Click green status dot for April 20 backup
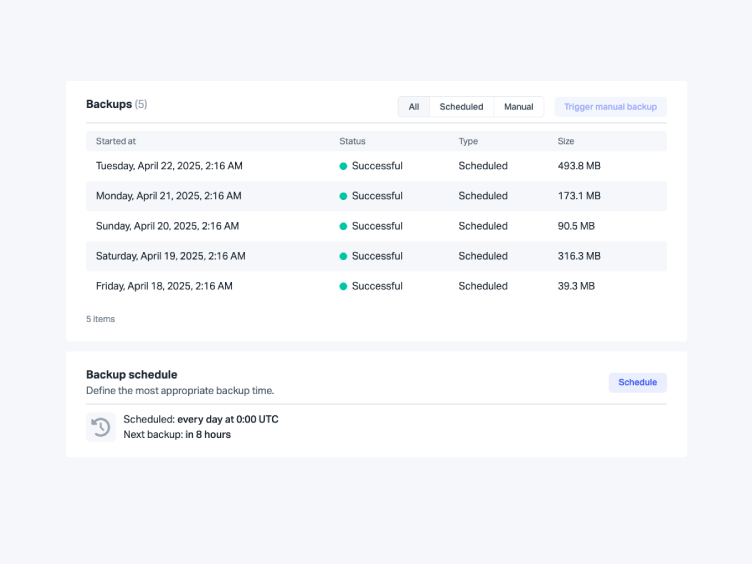Screen dimensions: 752x564 tap(343, 226)
